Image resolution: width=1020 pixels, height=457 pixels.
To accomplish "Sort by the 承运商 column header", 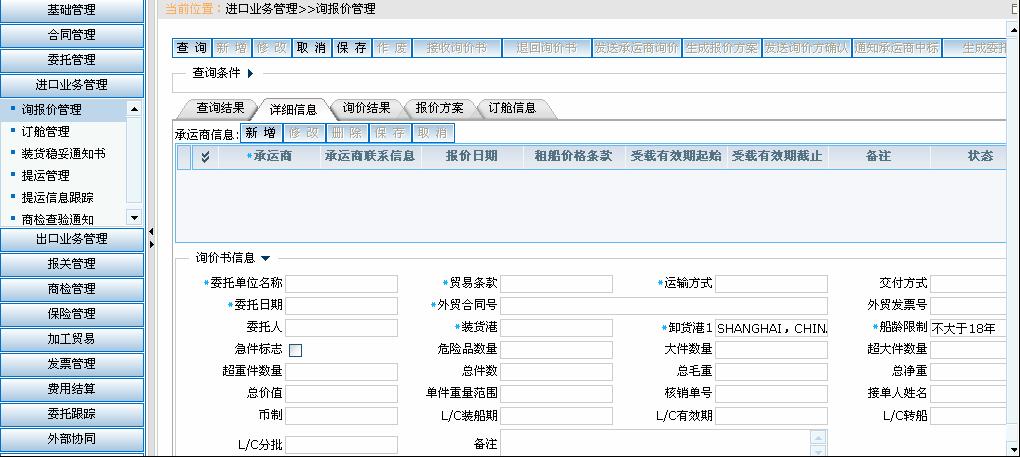I will (x=269, y=157).
